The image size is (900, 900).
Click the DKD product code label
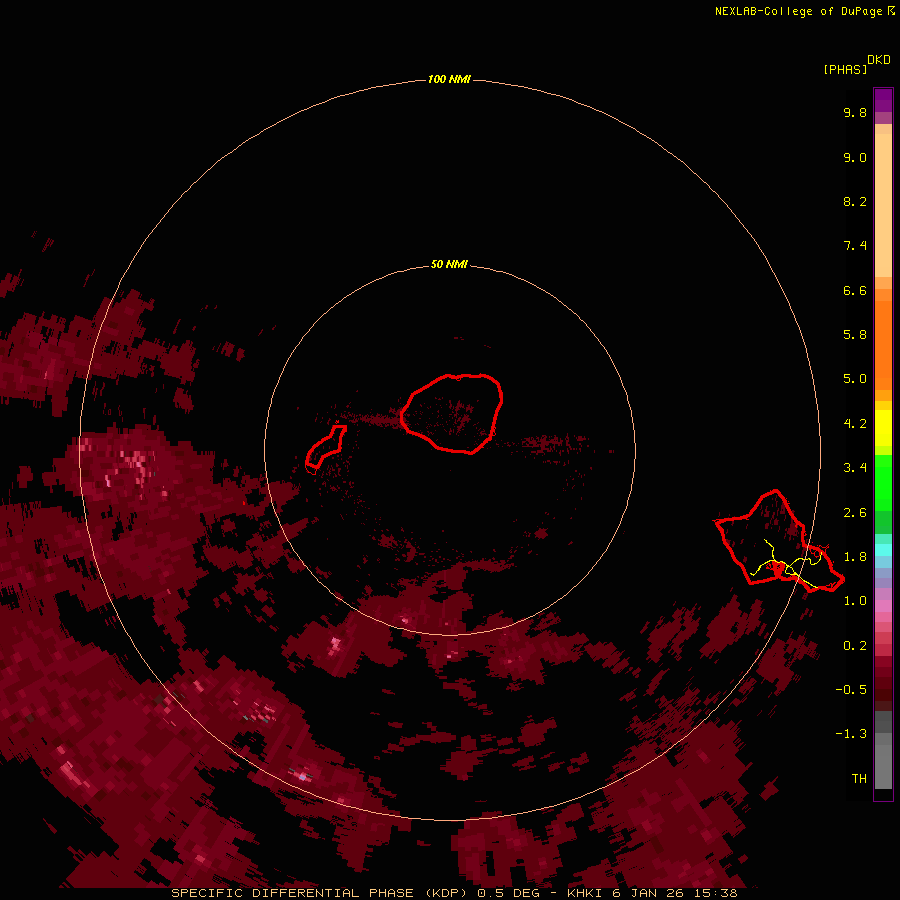tap(878, 59)
